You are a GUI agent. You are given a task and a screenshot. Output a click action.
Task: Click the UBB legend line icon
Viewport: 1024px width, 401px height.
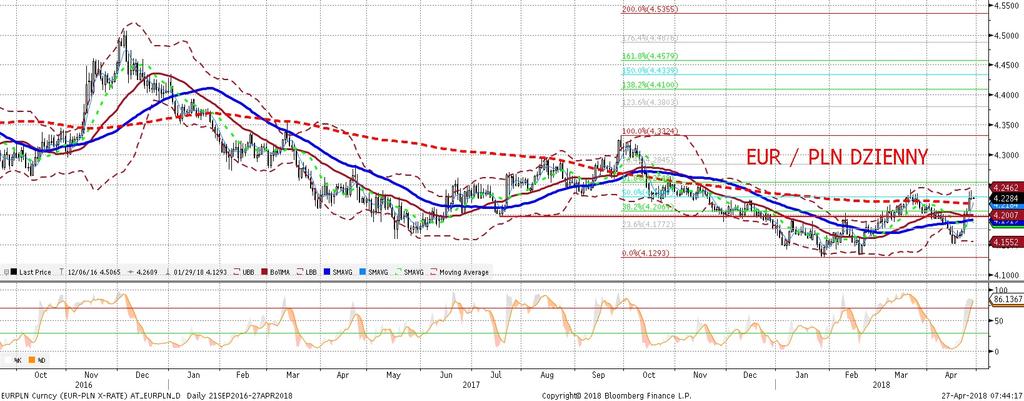236,272
